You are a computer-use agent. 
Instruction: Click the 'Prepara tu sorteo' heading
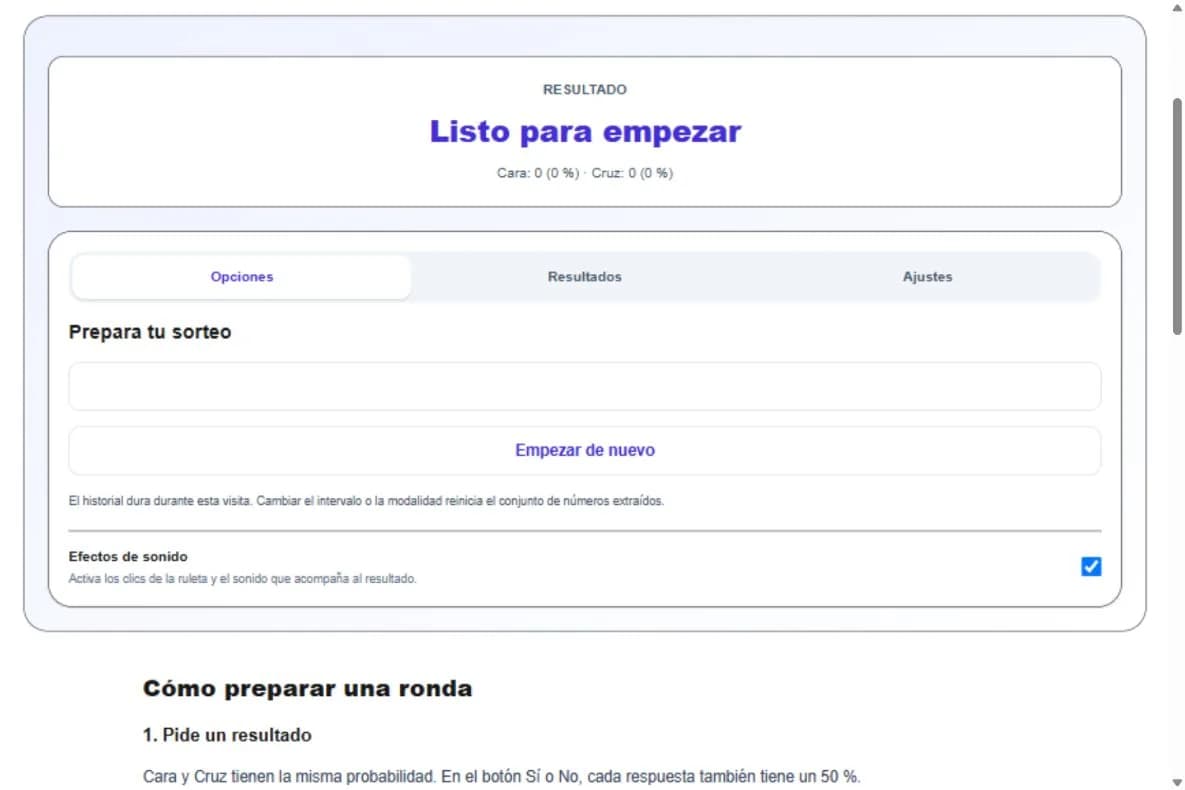pos(150,332)
